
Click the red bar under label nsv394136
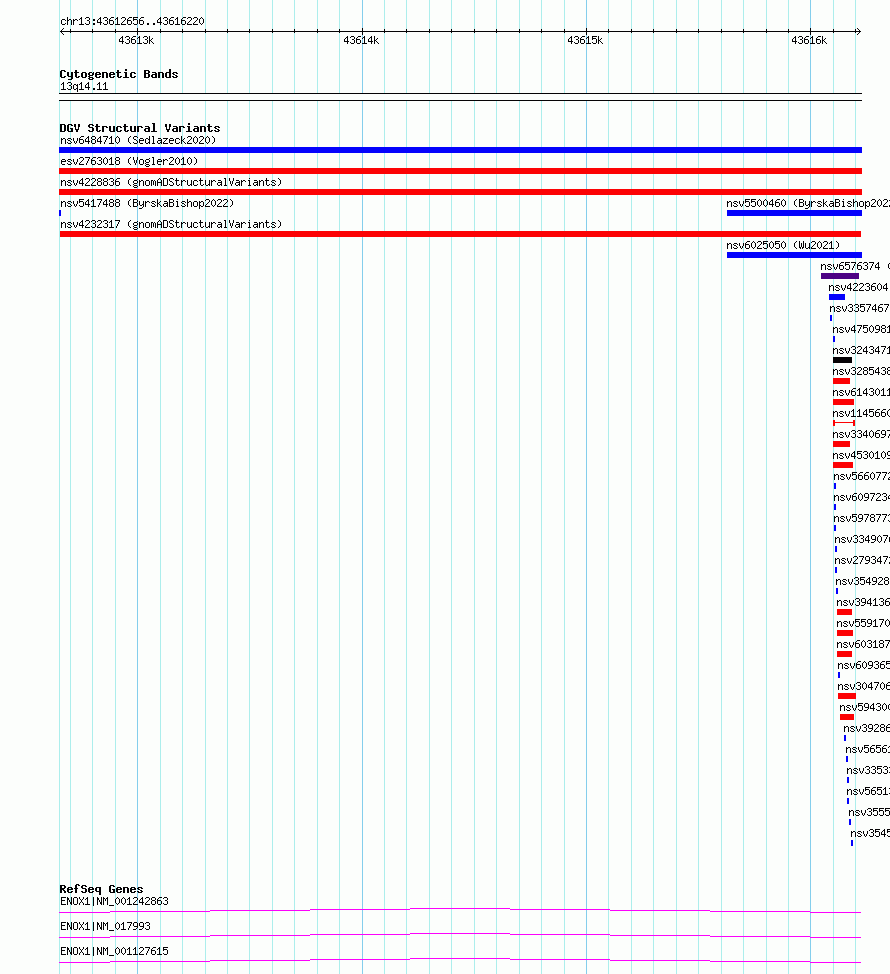tap(845, 612)
